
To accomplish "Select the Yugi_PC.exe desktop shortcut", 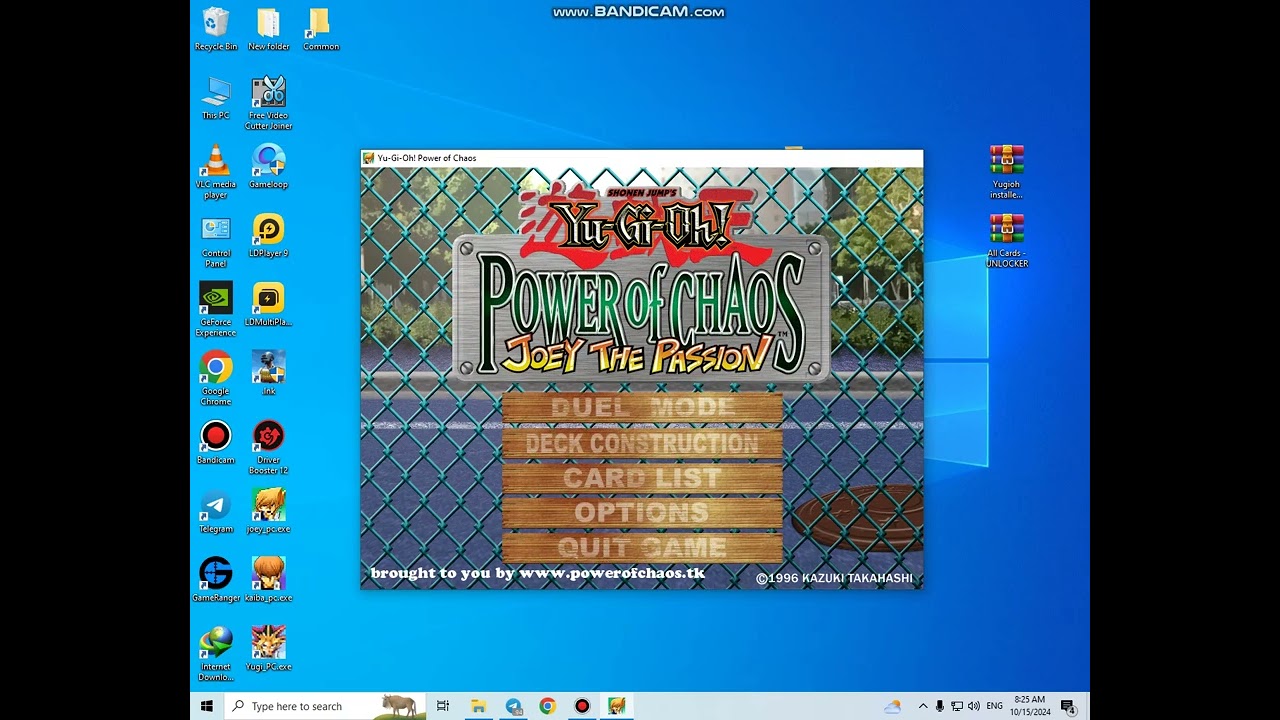I will 268,650.
